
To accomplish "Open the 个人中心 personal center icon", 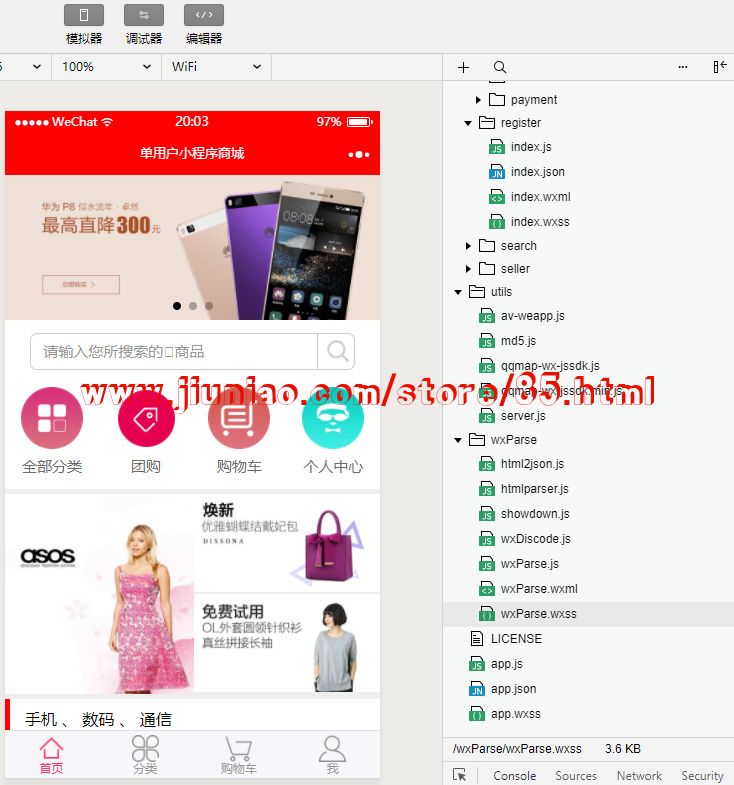I will (333, 418).
